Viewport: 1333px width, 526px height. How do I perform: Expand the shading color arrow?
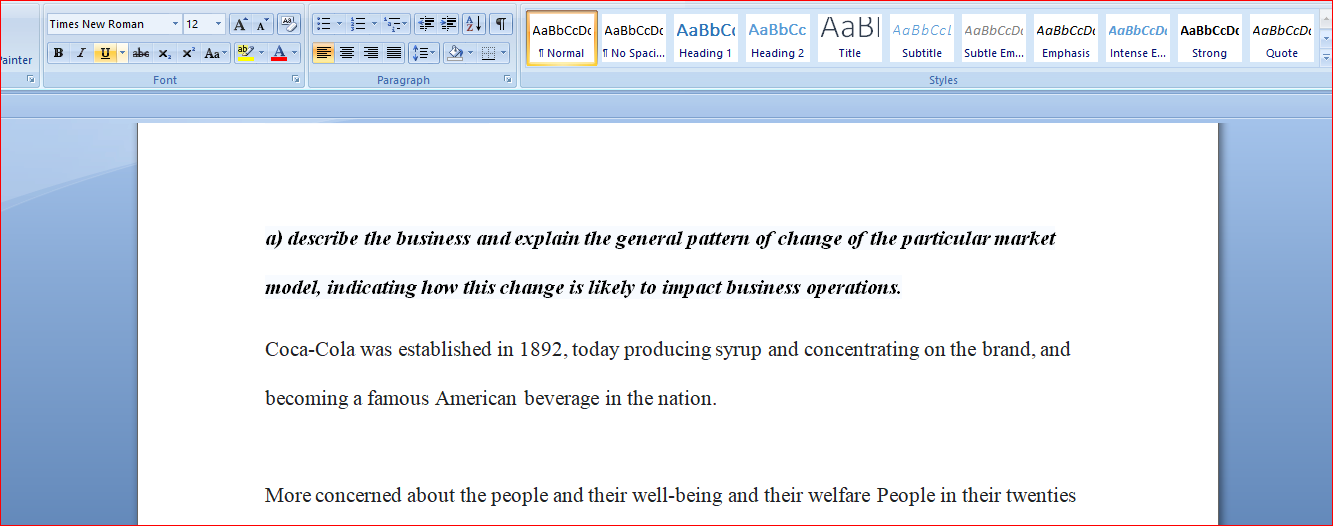tap(470, 53)
